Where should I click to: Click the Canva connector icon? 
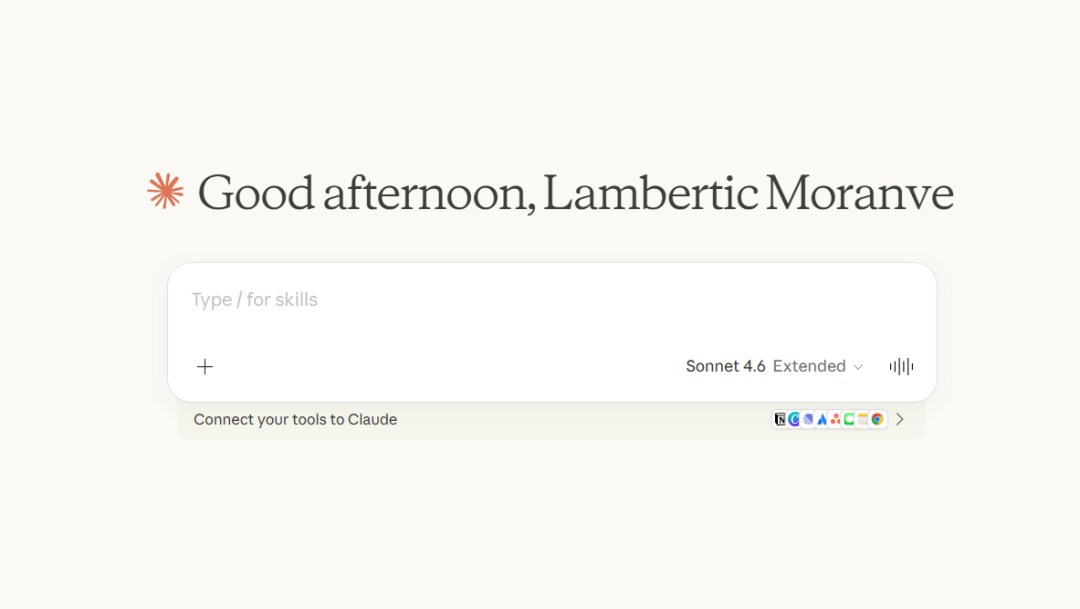click(x=794, y=420)
